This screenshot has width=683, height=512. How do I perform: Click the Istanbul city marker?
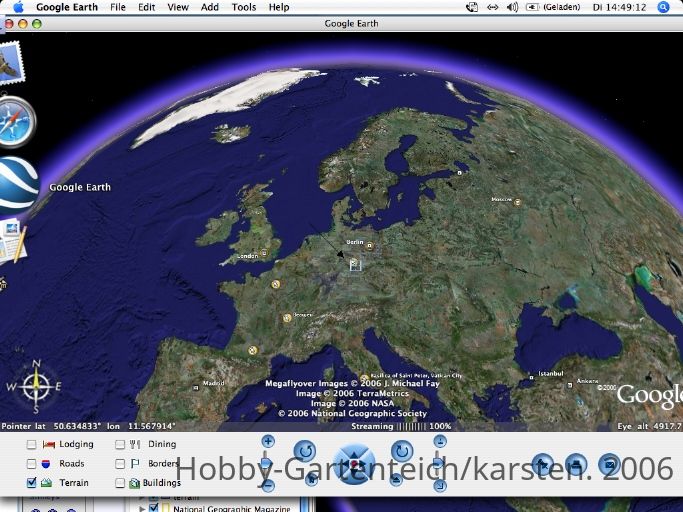point(531,377)
